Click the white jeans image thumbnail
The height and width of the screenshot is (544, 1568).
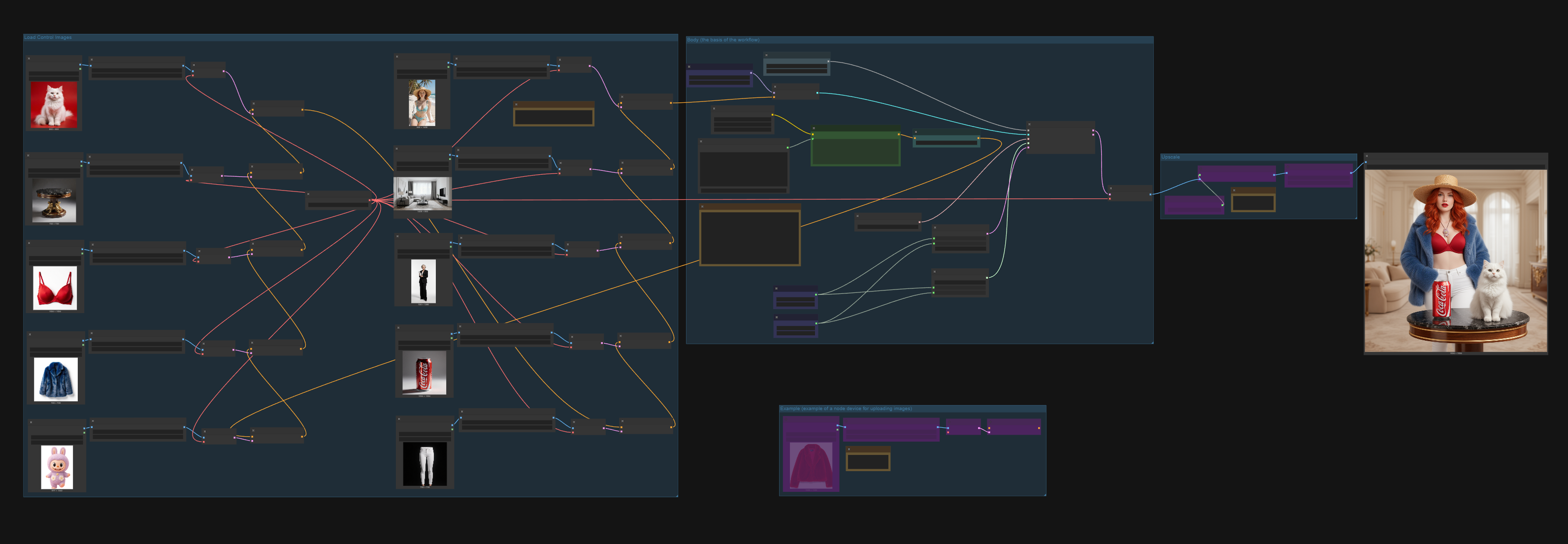click(425, 463)
